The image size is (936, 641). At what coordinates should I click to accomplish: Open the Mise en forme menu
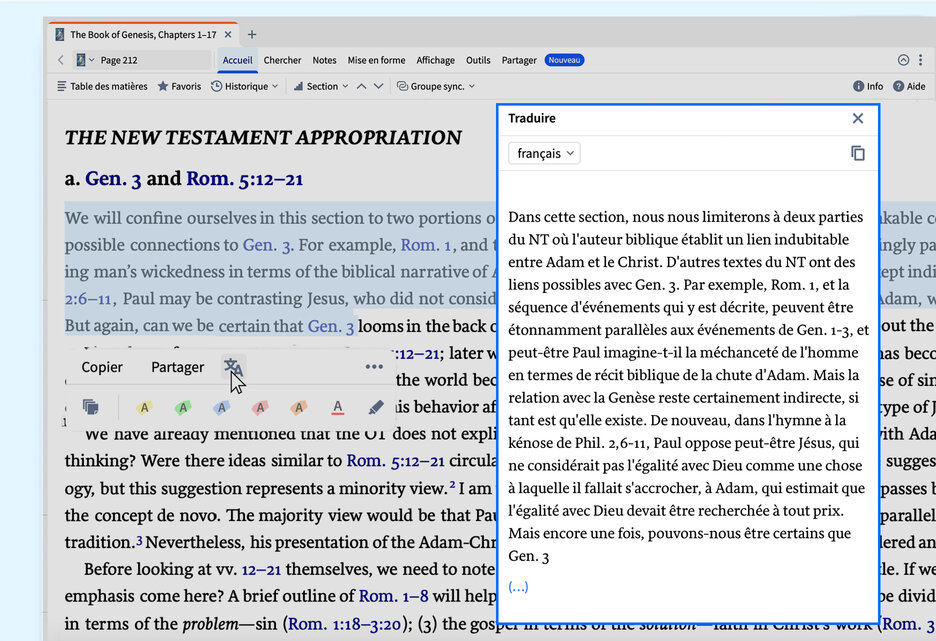(376, 60)
